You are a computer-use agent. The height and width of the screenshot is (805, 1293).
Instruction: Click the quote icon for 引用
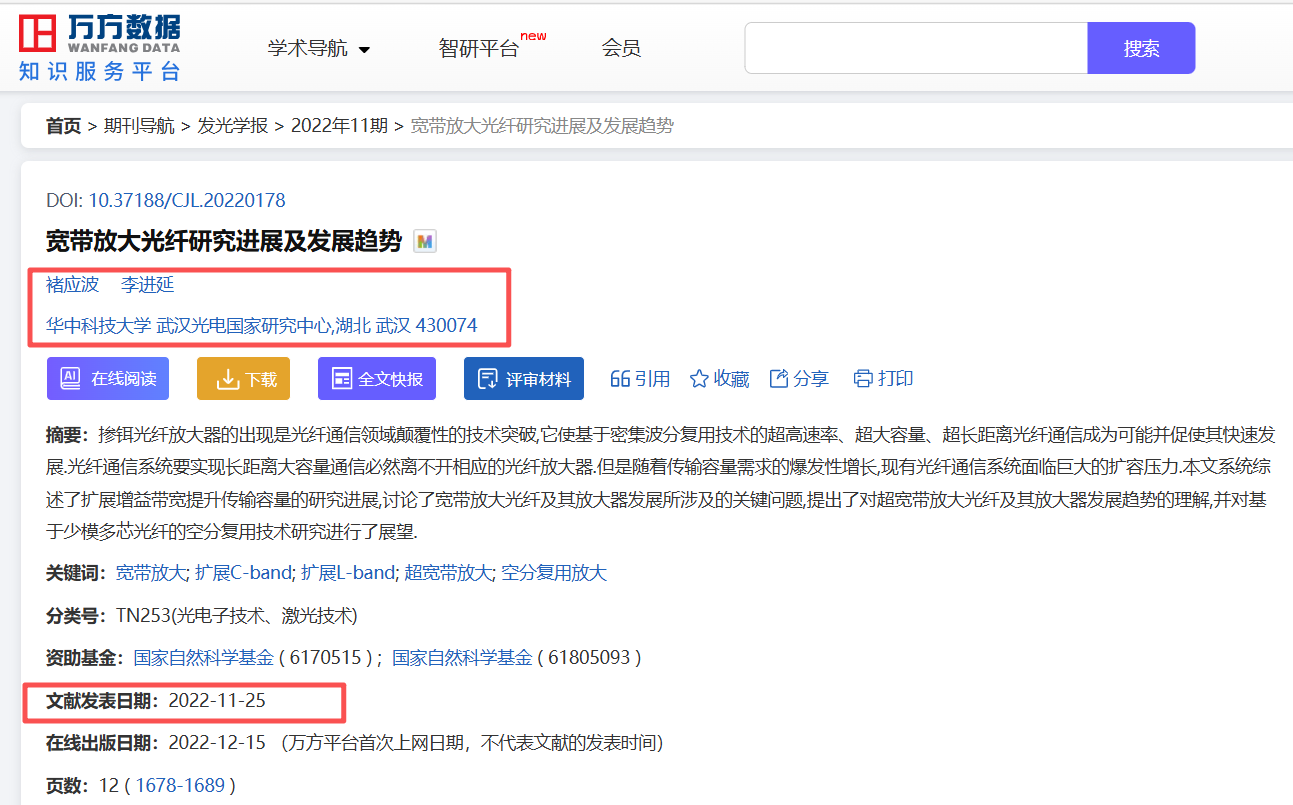[x=620, y=379]
